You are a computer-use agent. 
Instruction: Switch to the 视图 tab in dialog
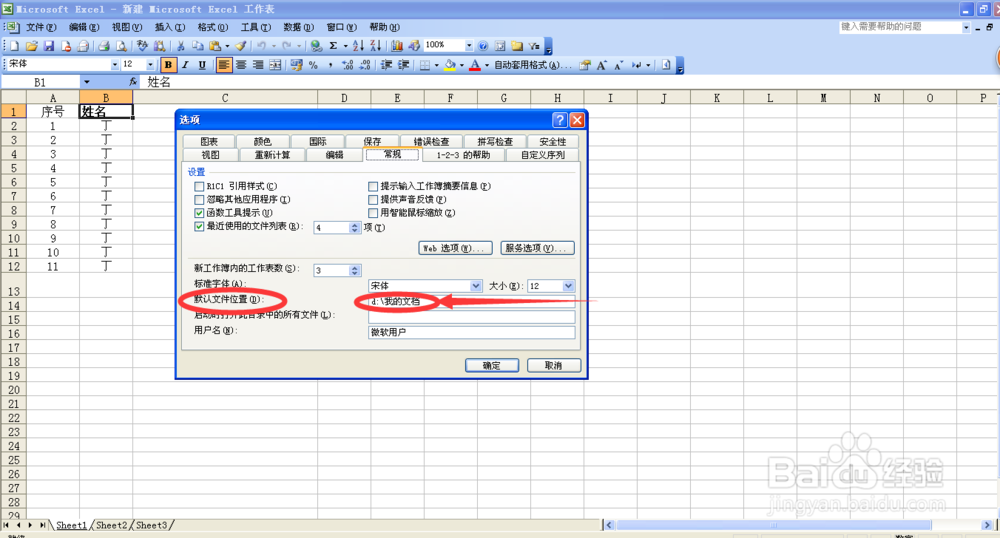click(210, 155)
